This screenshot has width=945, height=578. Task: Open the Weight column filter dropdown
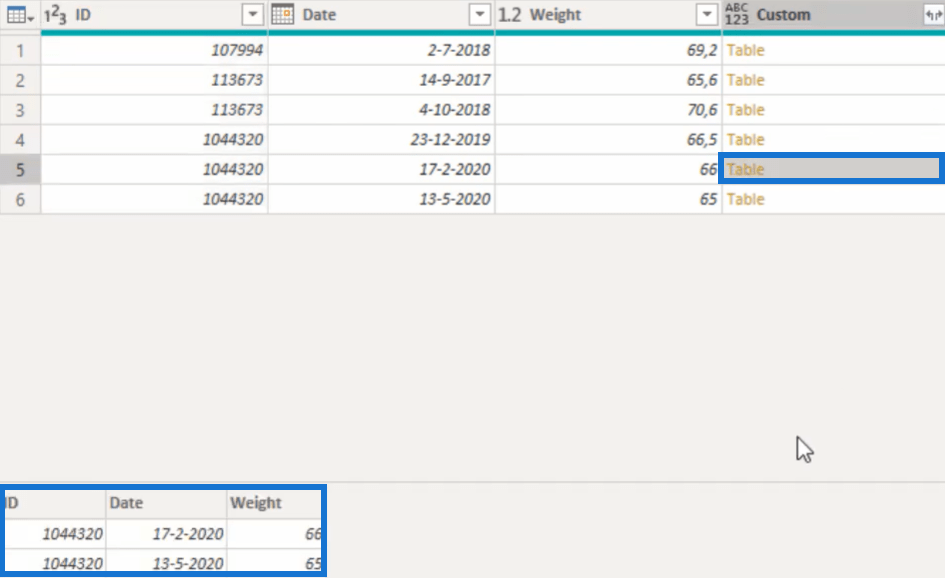coord(706,14)
